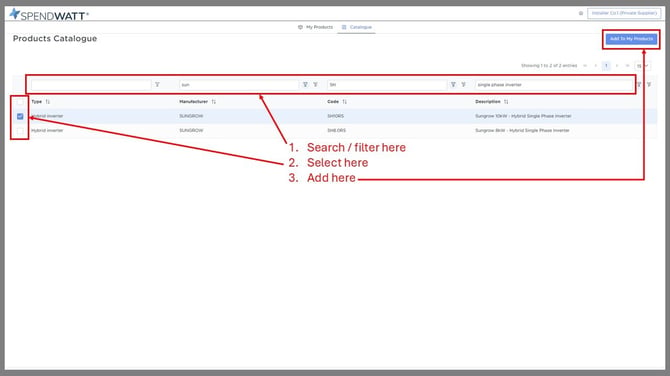Open Installer Co1 (Private Supplier) account button
The image size is (670, 376).
624,13
